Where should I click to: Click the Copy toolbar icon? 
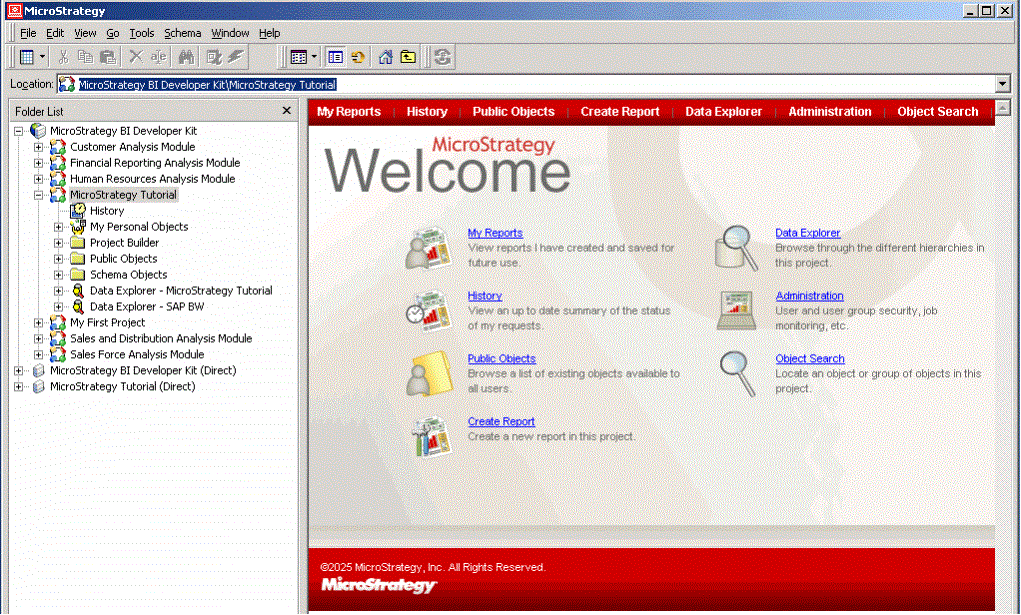85,57
